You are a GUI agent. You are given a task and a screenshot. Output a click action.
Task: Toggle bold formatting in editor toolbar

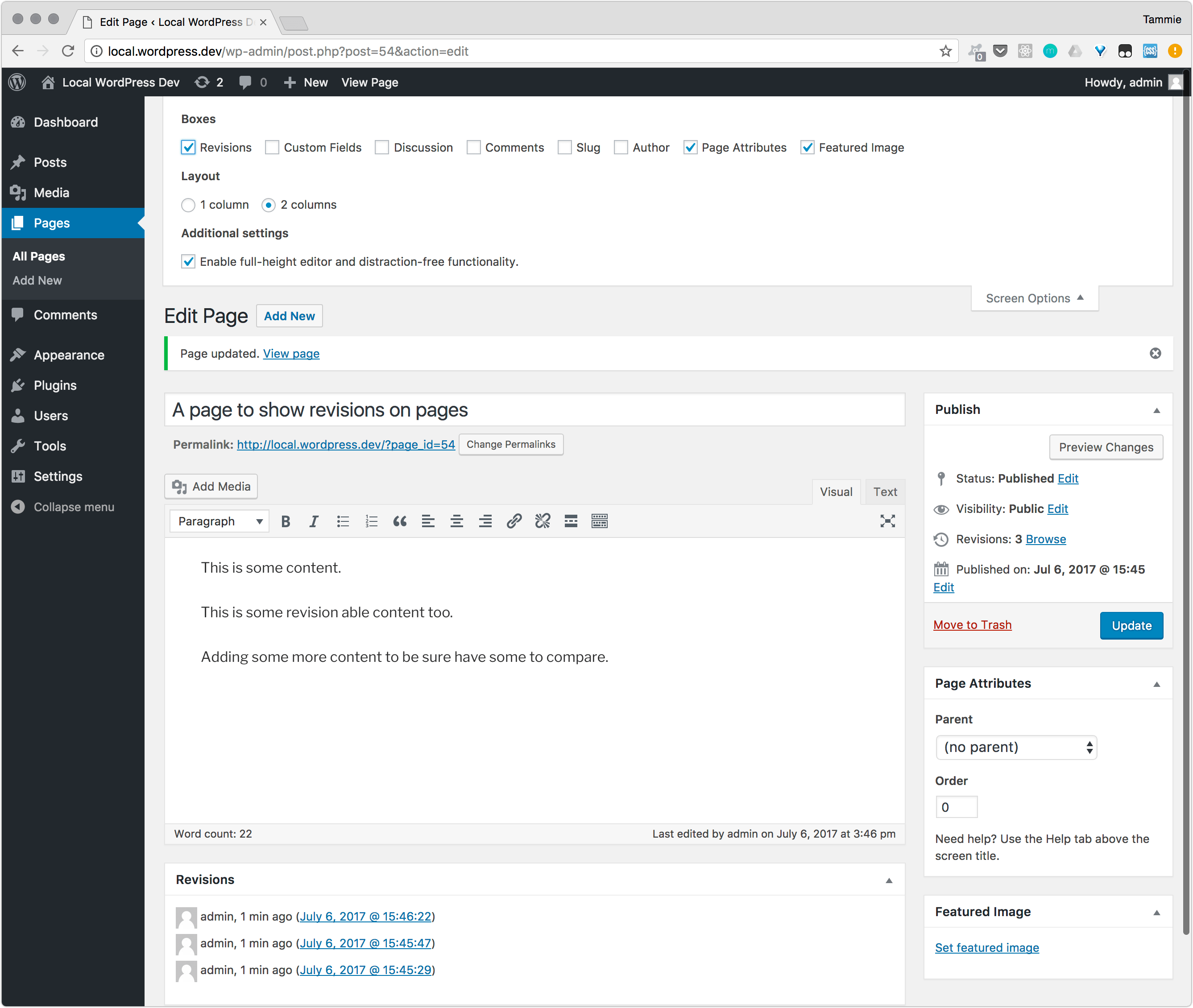coord(286,521)
